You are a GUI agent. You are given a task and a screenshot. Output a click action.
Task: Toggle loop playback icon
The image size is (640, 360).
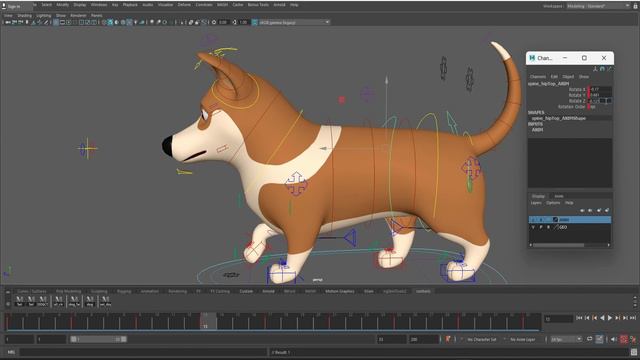pos(589,339)
